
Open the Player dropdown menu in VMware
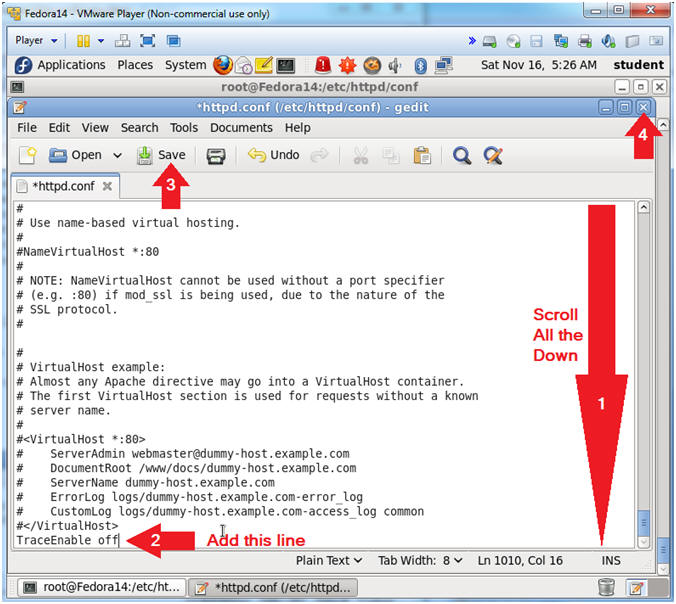[36, 41]
